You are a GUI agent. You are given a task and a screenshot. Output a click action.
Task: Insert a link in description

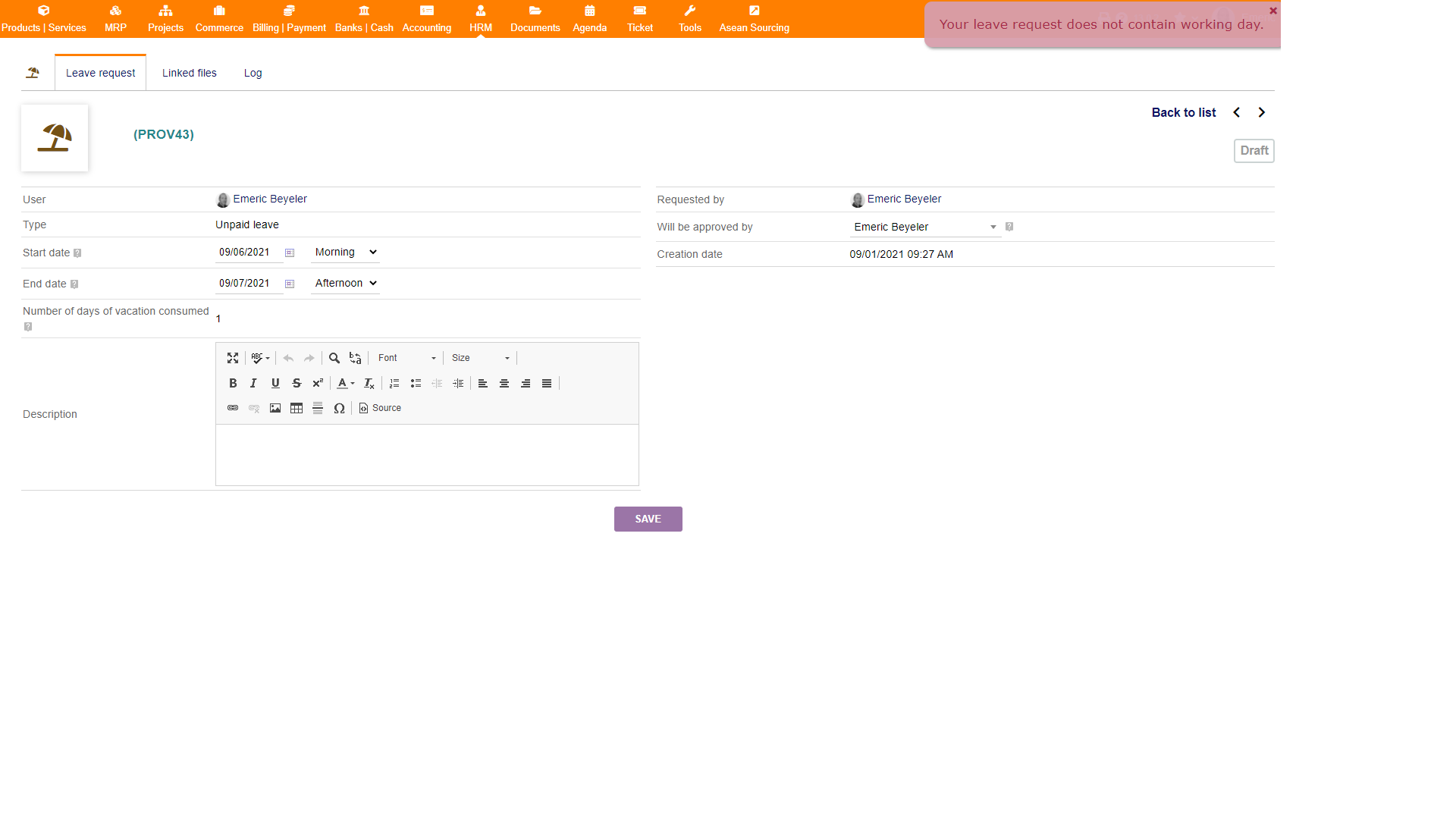click(233, 408)
